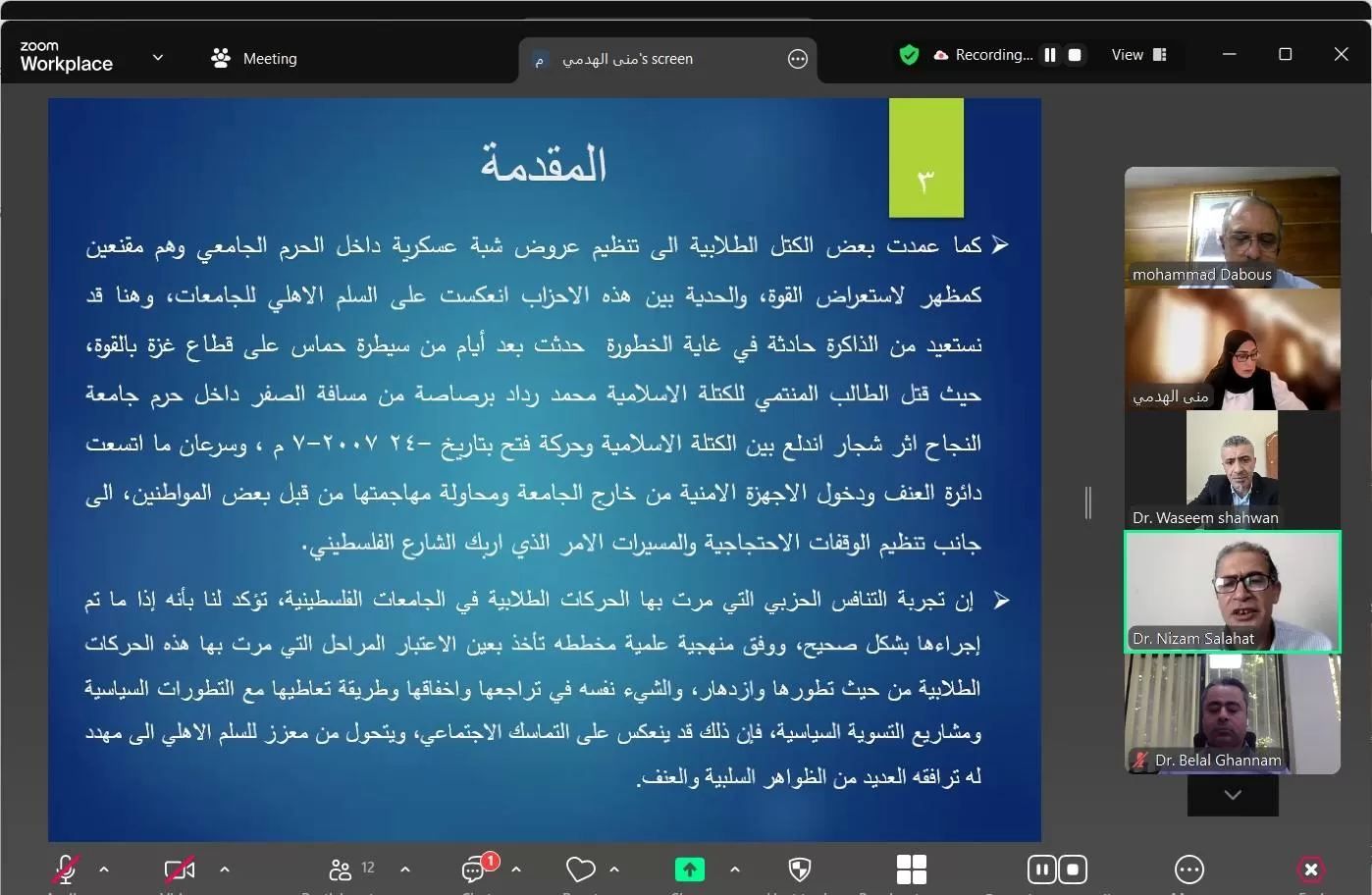Open Zoom Workplace dropdown chevron
This screenshot has width=1372, height=895.
coord(157,58)
